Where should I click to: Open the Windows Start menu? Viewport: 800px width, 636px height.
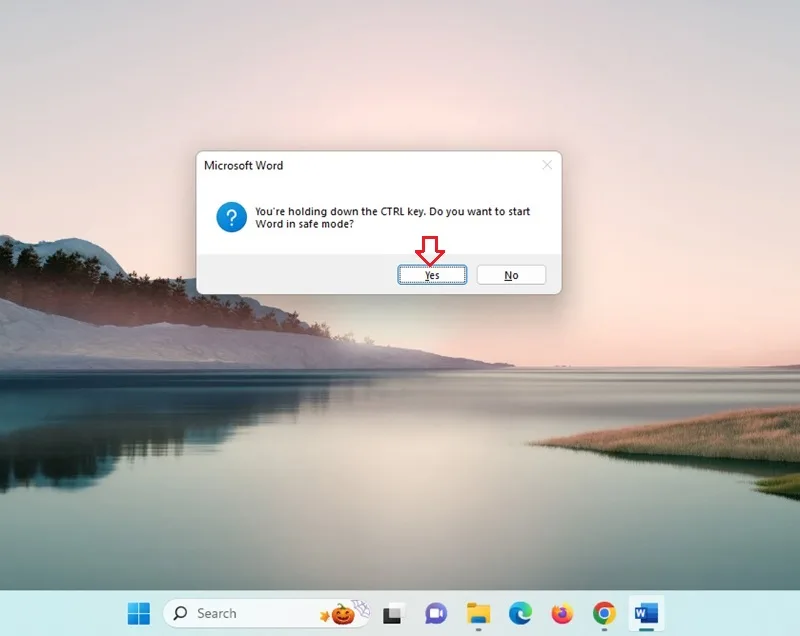tap(139, 613)
